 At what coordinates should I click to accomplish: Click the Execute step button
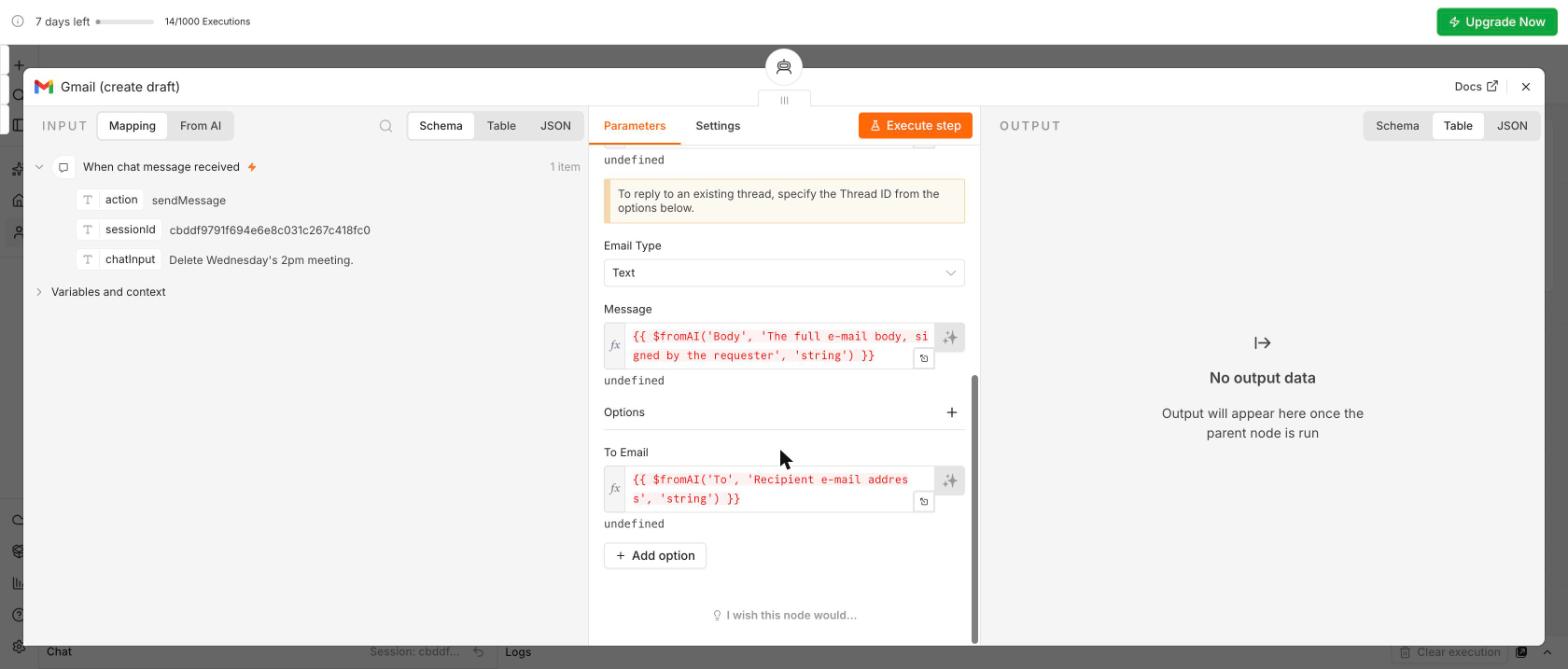point(915,126)
